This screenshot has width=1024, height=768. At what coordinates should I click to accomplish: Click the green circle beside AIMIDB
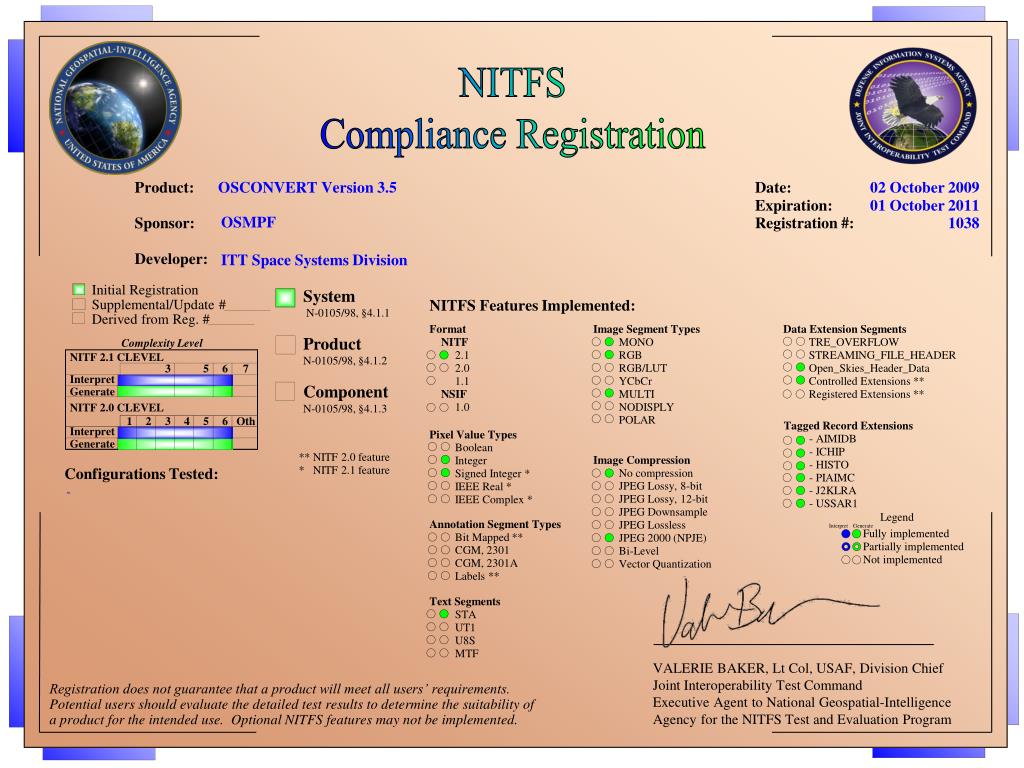click(x=800, y=440)
